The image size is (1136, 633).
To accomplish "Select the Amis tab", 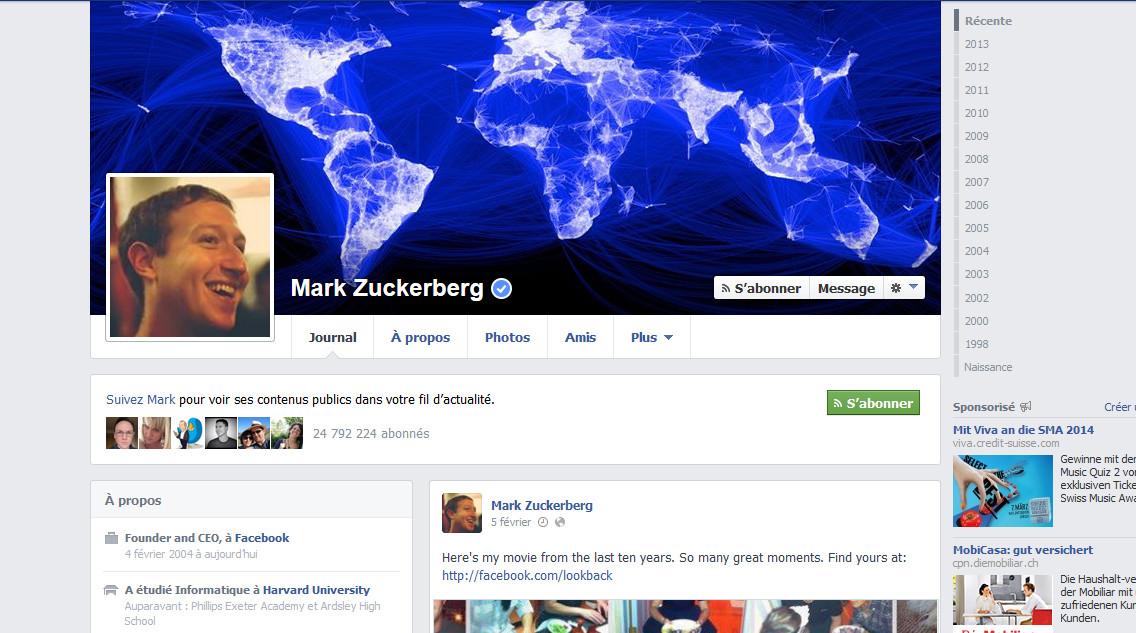I will [580, 338].
